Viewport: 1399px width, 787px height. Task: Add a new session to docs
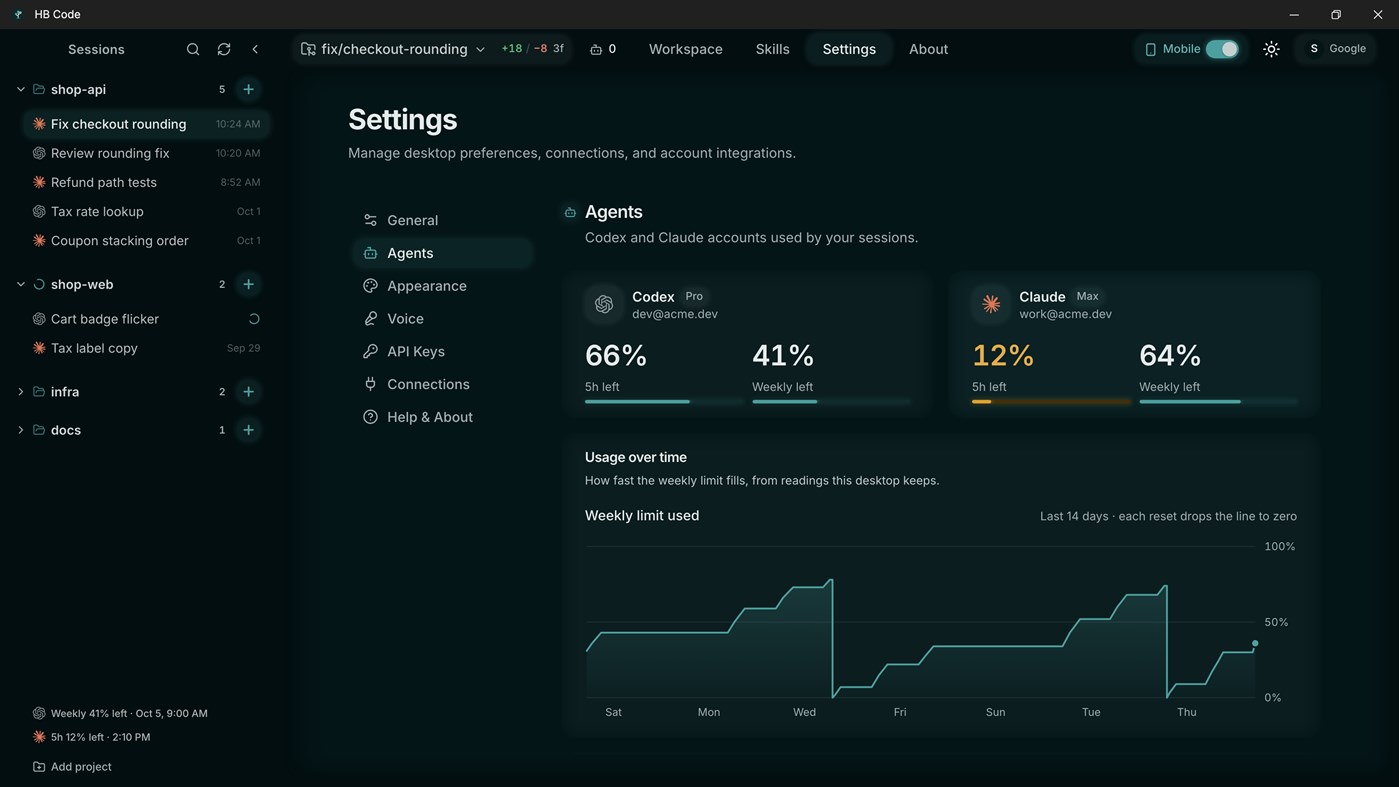tap(248, 430)
